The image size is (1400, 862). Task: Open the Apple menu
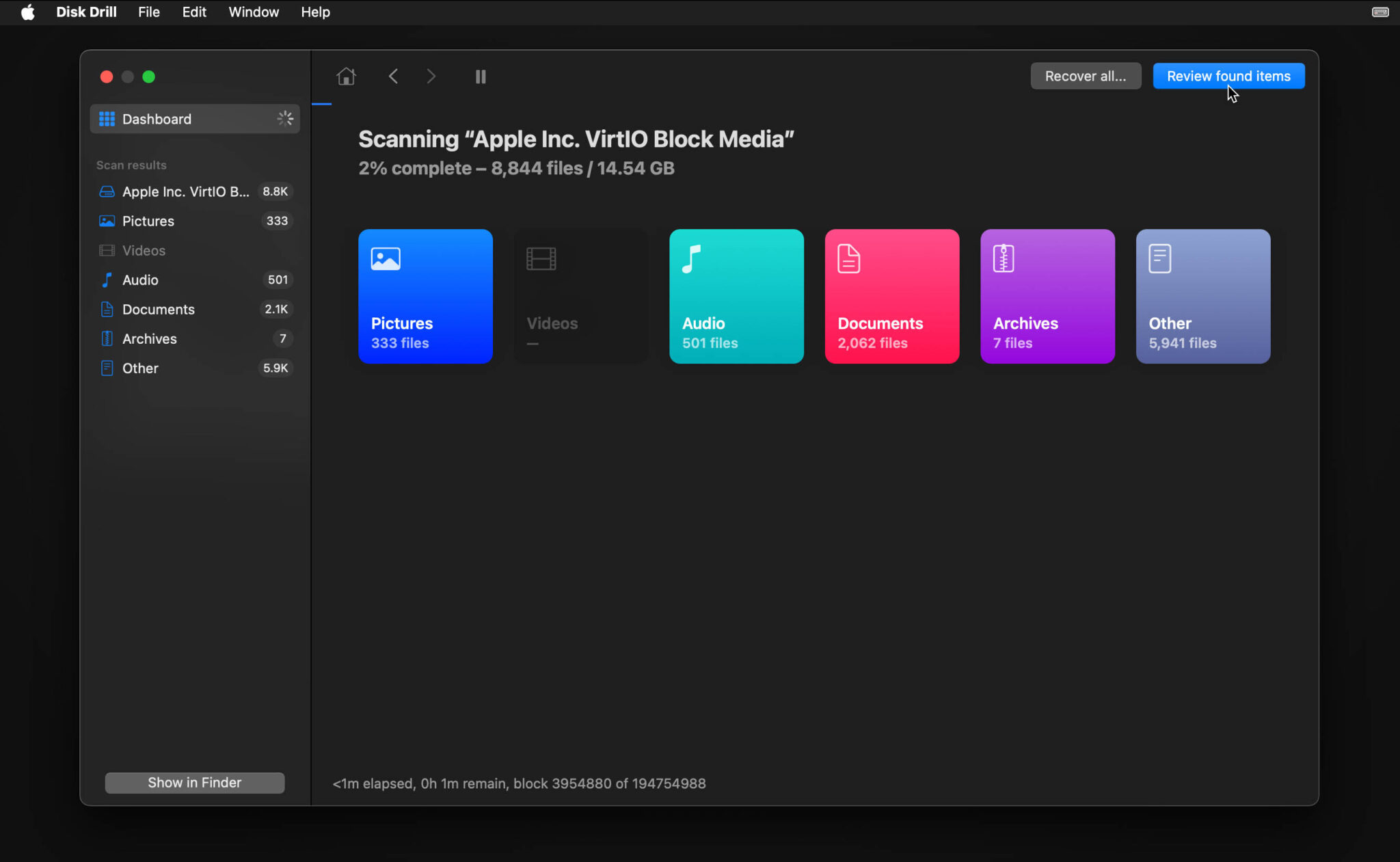tap(27, 12)
